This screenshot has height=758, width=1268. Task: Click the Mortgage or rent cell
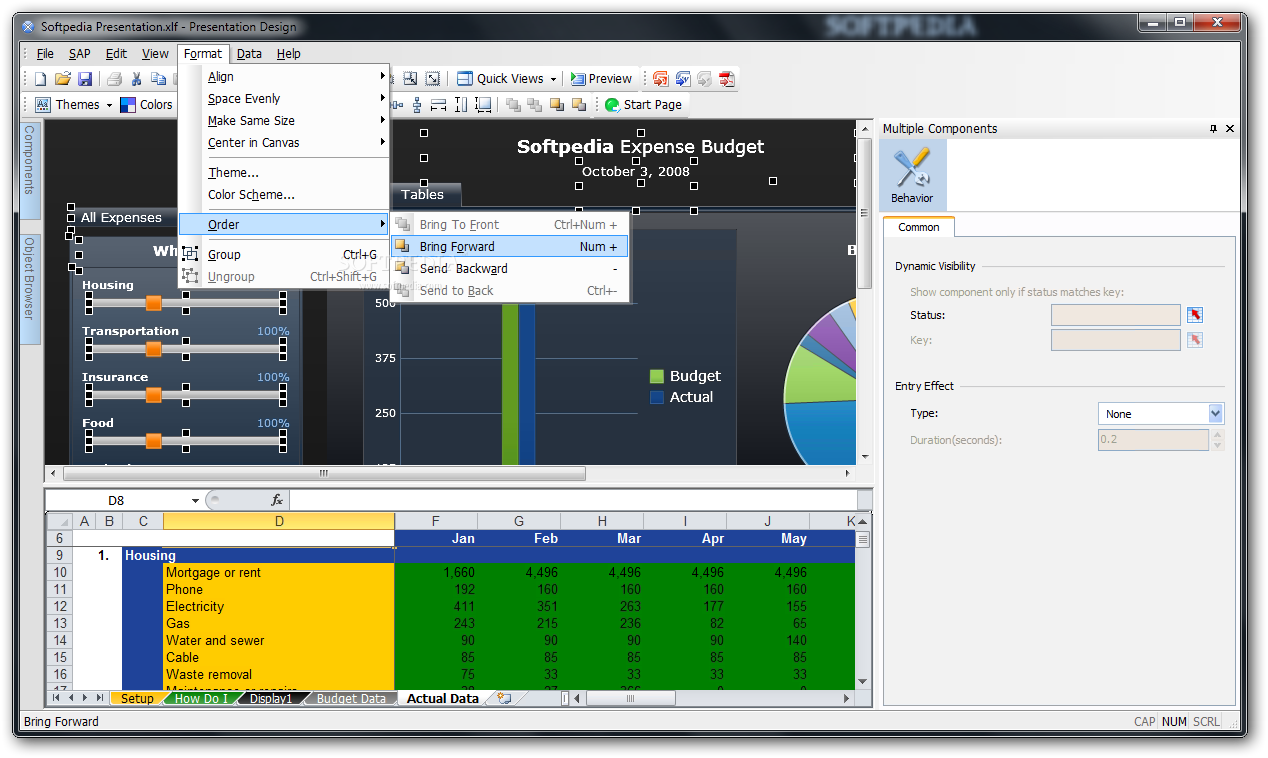279,573
